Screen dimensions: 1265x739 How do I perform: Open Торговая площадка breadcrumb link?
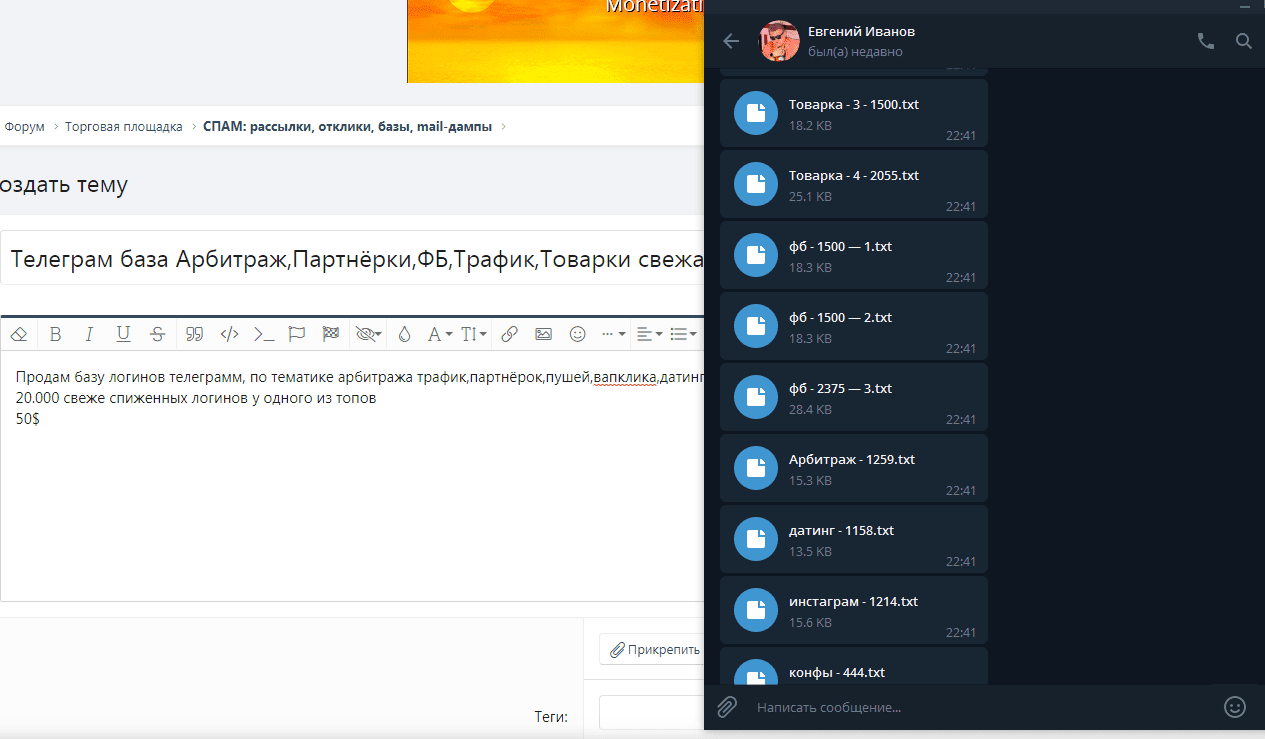pos(124,127)
